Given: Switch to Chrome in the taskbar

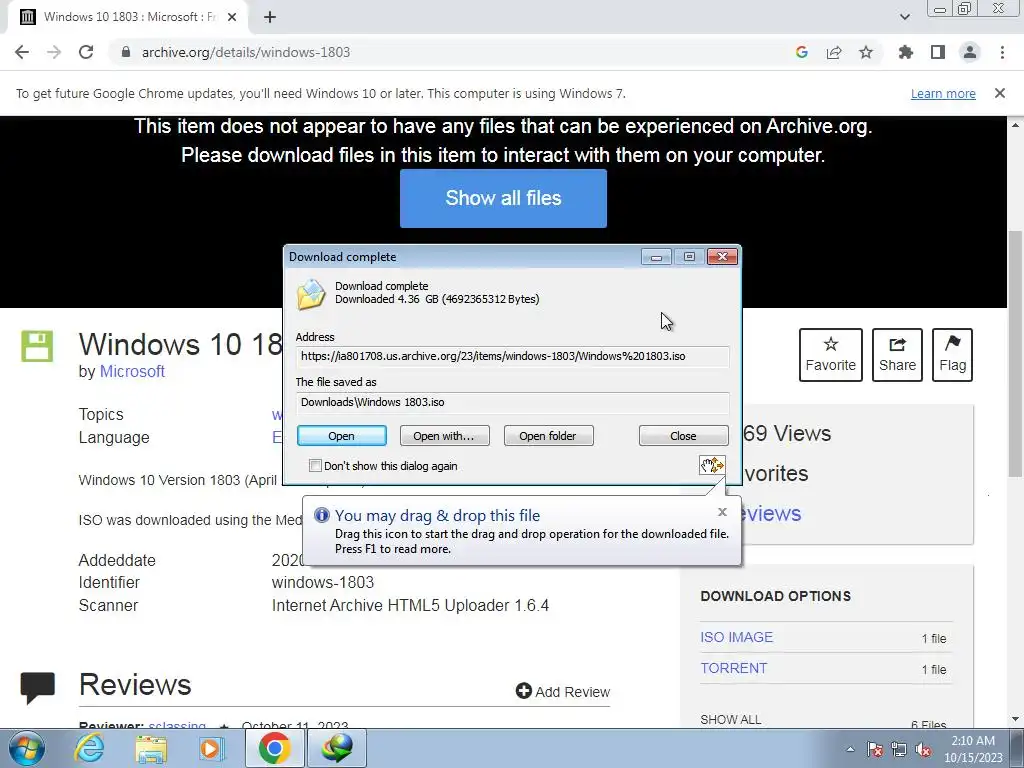Looking at the screenshot, I should tap(274, 748).
